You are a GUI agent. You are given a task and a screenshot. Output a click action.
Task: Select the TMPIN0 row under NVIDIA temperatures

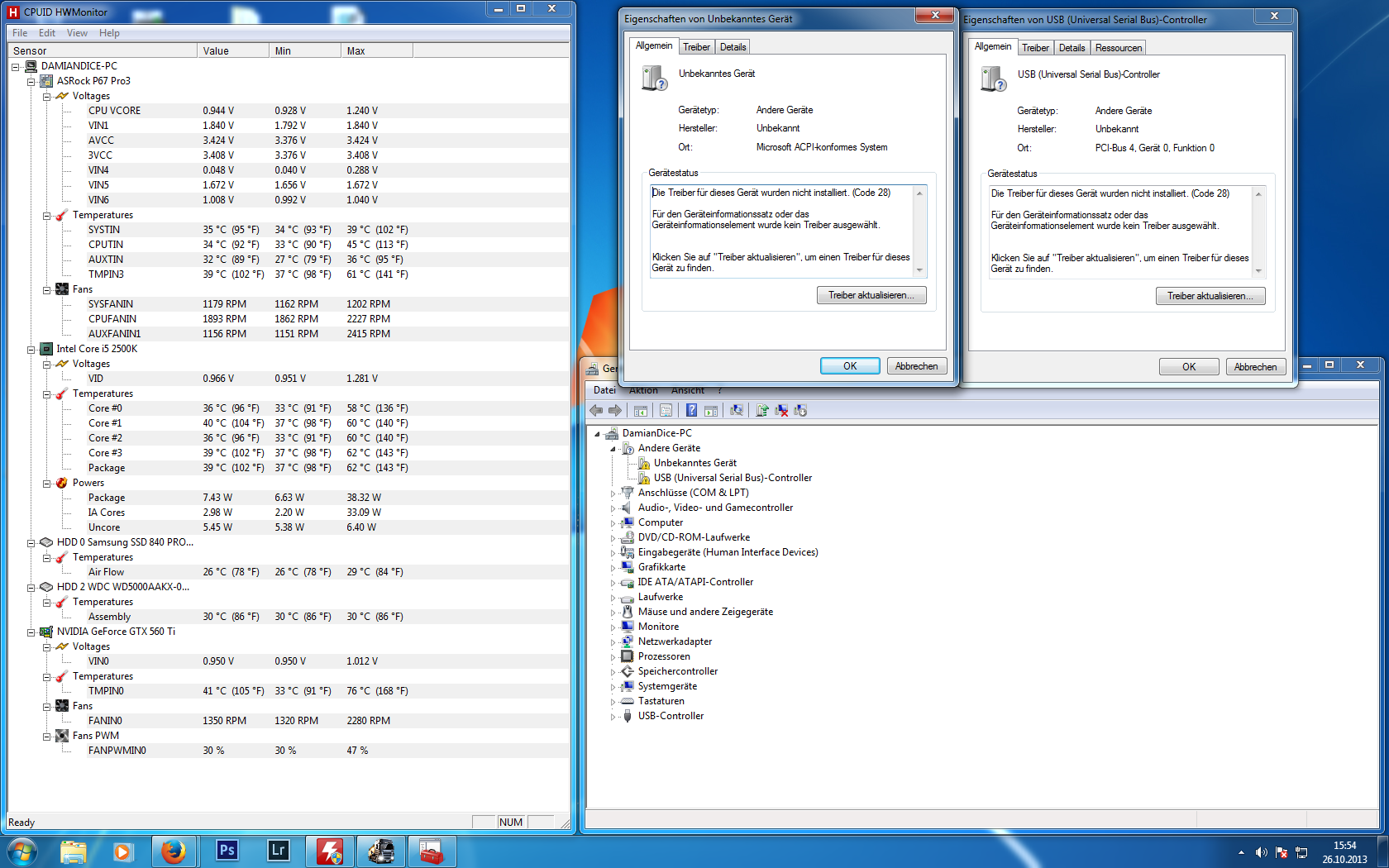328,691
